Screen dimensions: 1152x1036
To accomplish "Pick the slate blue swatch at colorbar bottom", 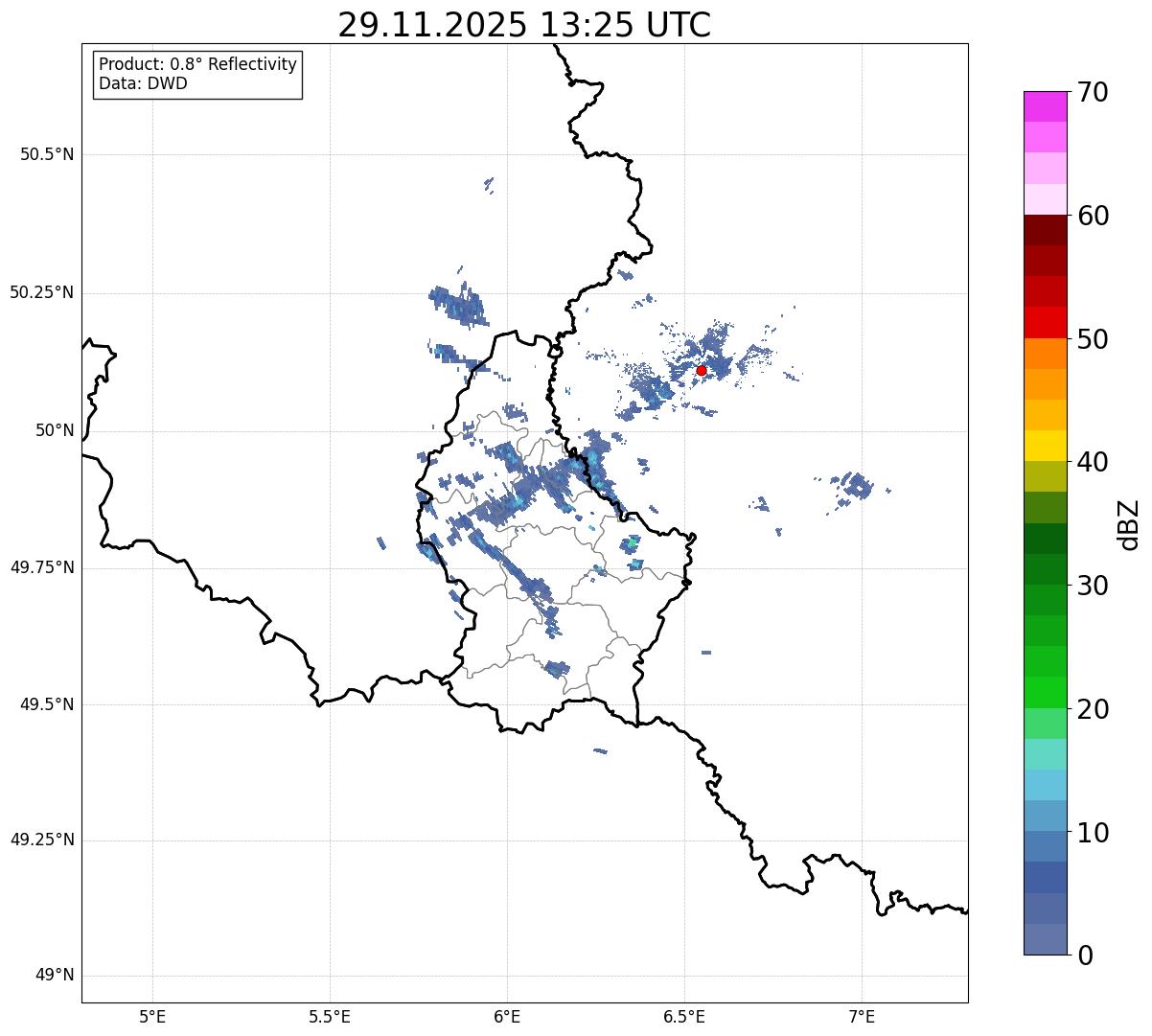I will (1045, 939).
